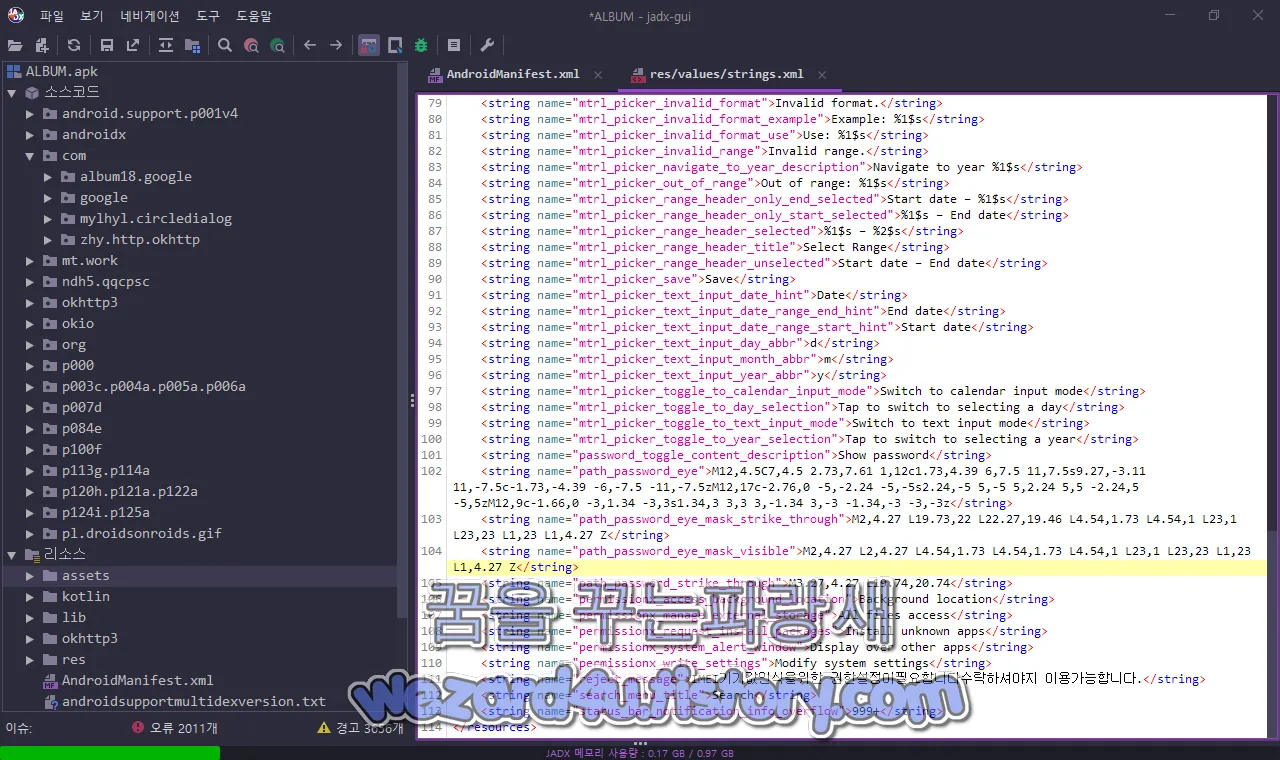The image size is (1280, 760).
Task: Export project as Gradle
Action: pos(131,45)
